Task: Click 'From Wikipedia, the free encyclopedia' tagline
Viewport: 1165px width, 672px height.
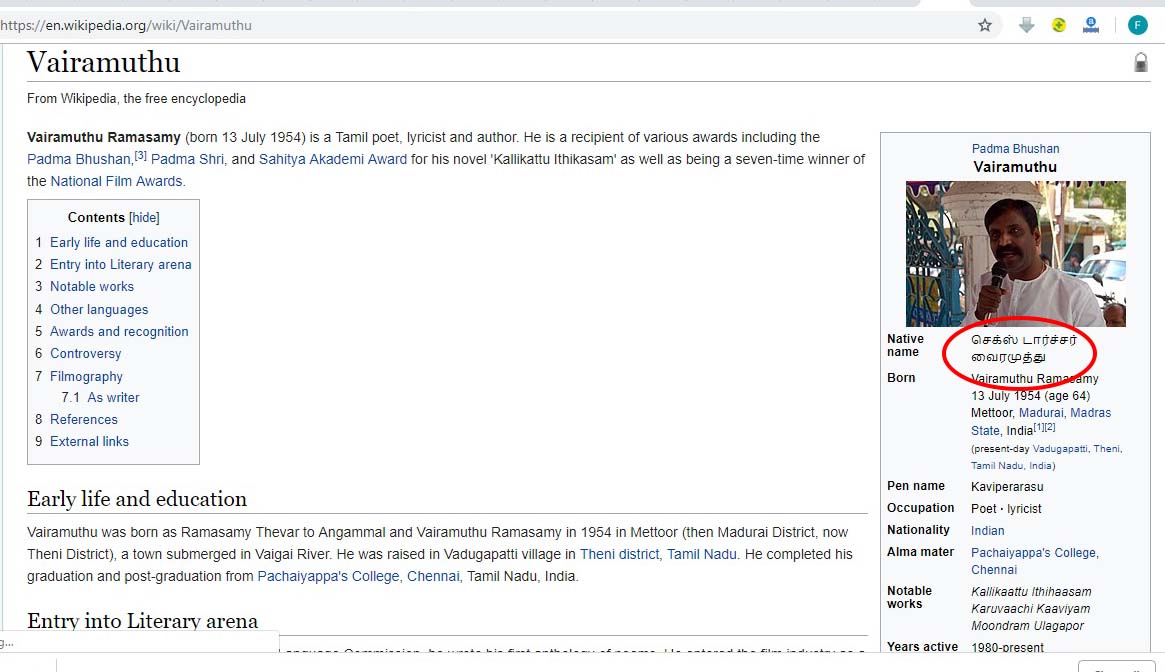Action: (136, 99)
